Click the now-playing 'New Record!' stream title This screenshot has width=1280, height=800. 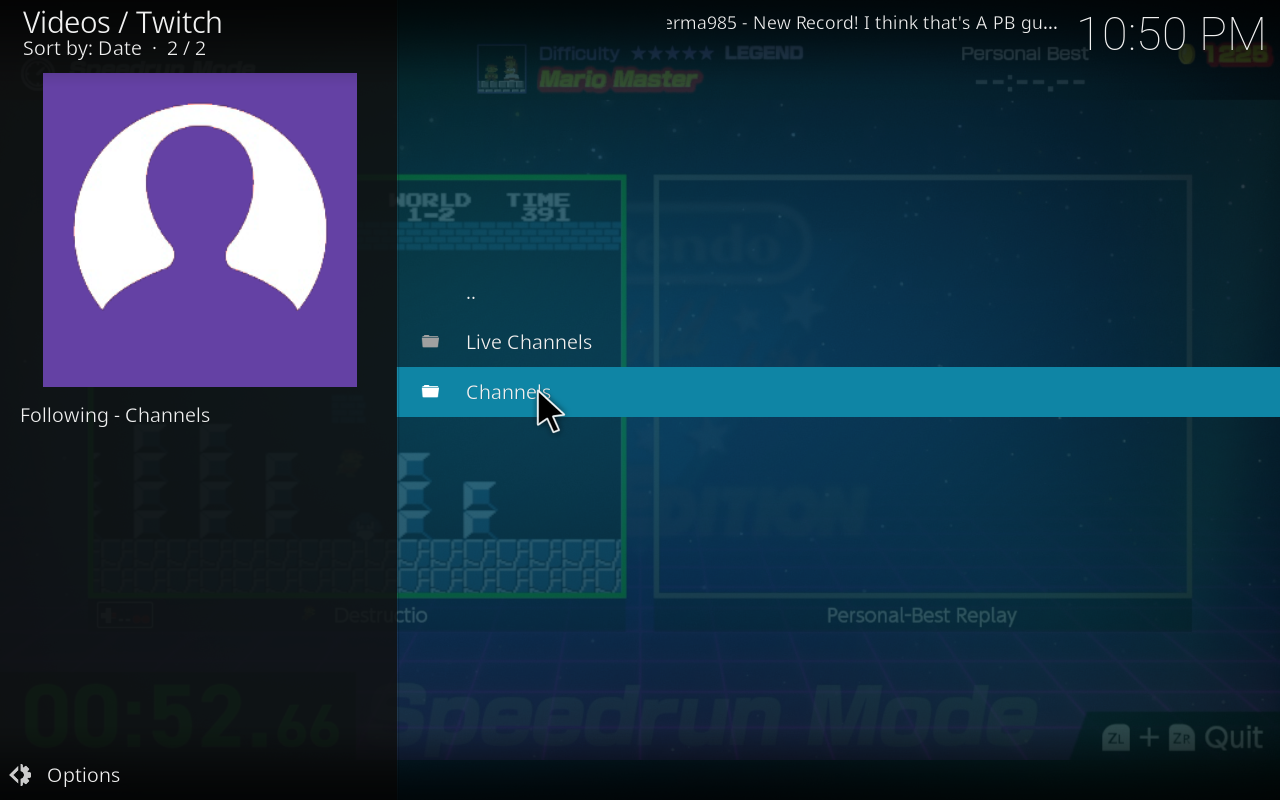pos(862,23)
